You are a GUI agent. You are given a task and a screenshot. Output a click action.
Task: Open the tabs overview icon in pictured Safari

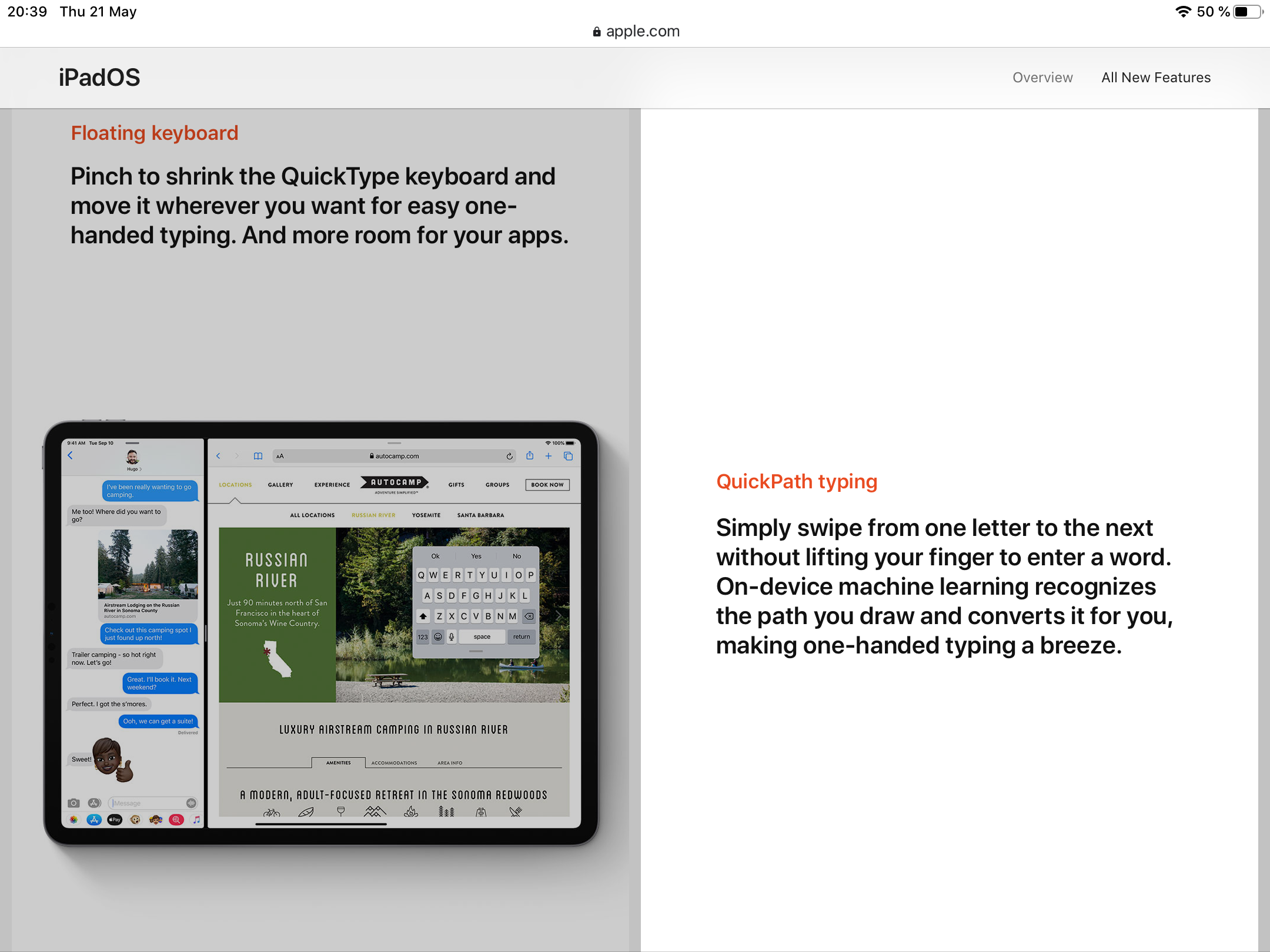point(568,456)
